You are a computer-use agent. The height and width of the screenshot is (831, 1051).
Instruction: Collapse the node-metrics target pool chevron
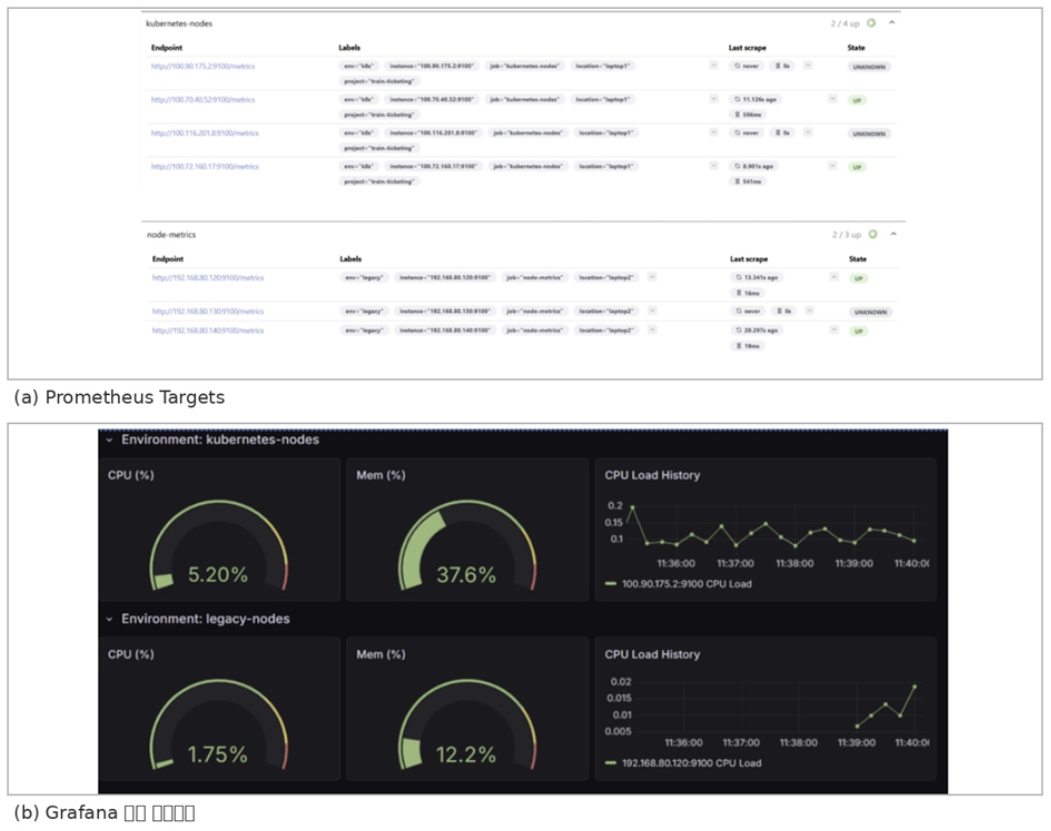click(893, 235)
